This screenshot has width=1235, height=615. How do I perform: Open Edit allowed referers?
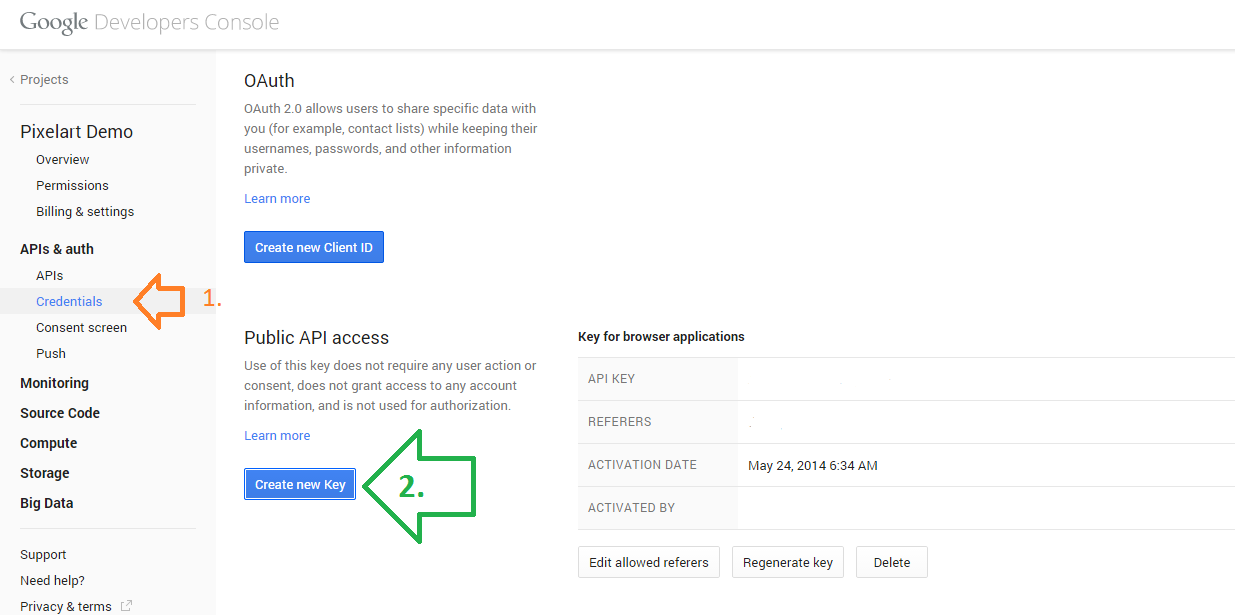point(649,562)
